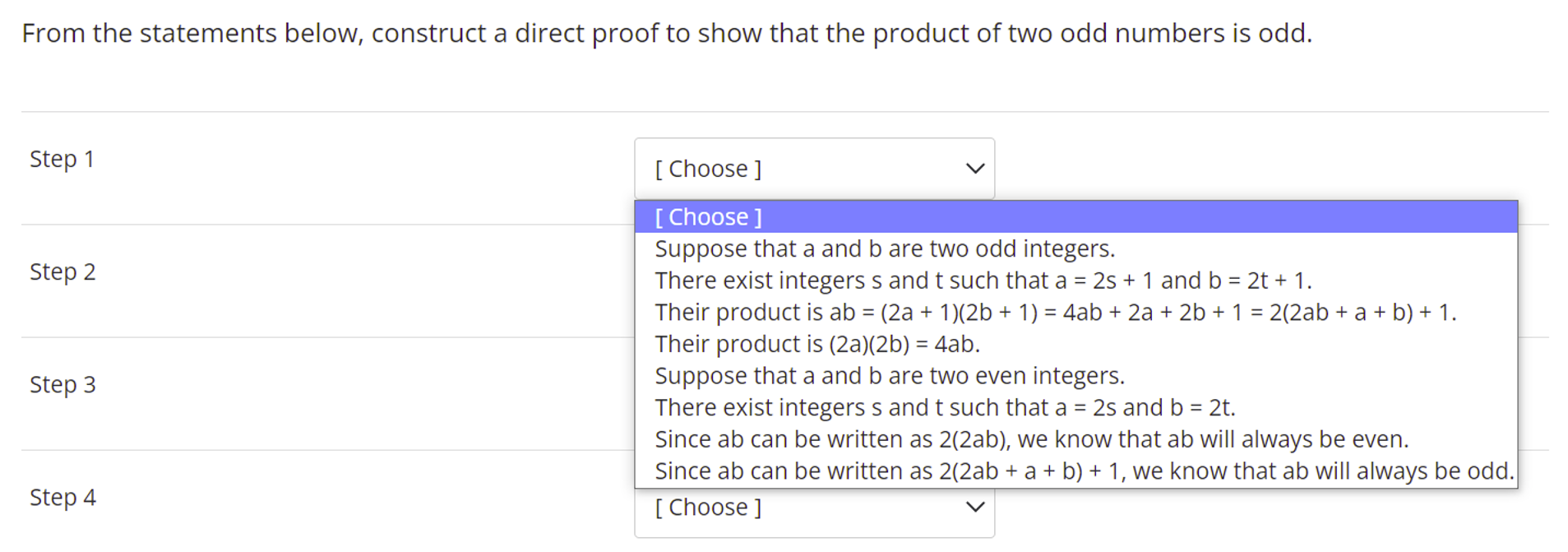
Task: Open the Step 4 dropdown
Action: tap(813, 507)
